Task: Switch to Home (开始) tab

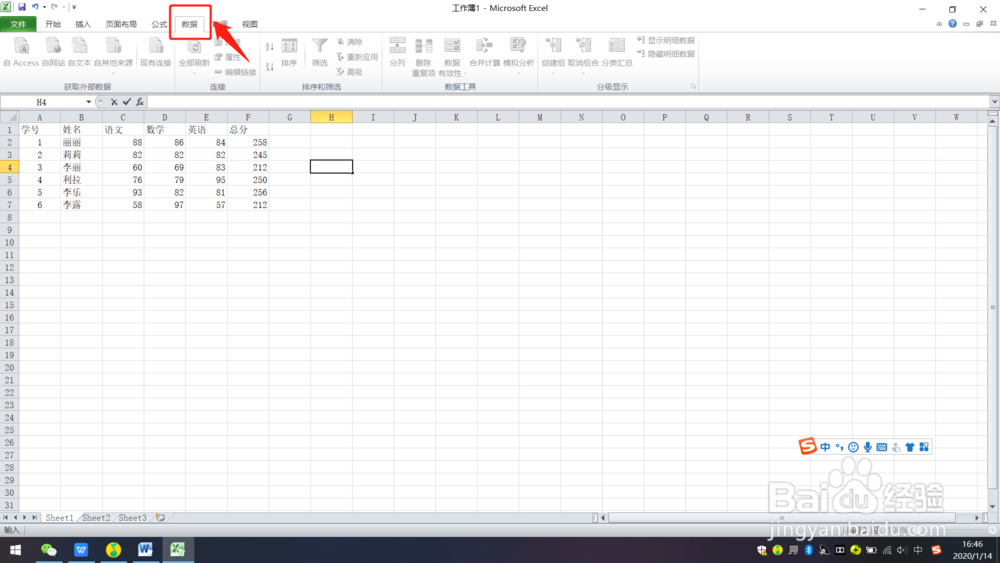Action: pyautogui.click(x=53, y=24)
